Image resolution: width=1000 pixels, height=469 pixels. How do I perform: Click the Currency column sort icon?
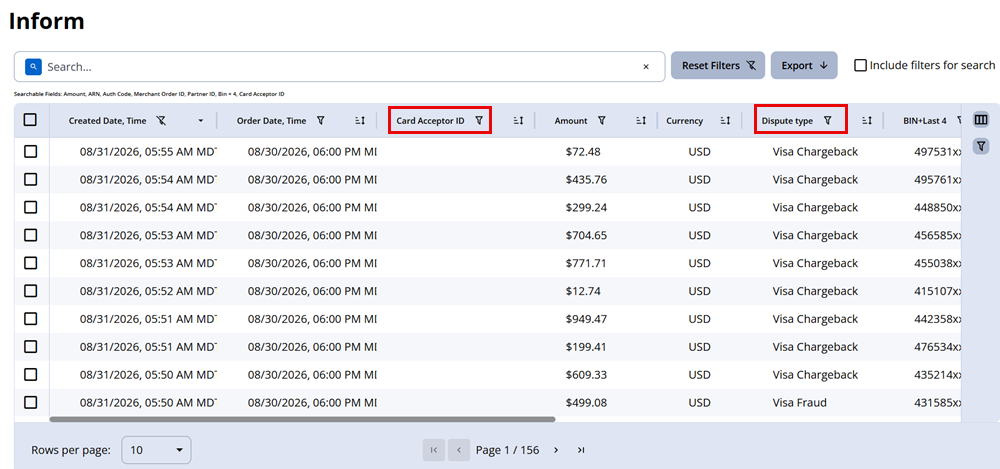tap(725, 121)
